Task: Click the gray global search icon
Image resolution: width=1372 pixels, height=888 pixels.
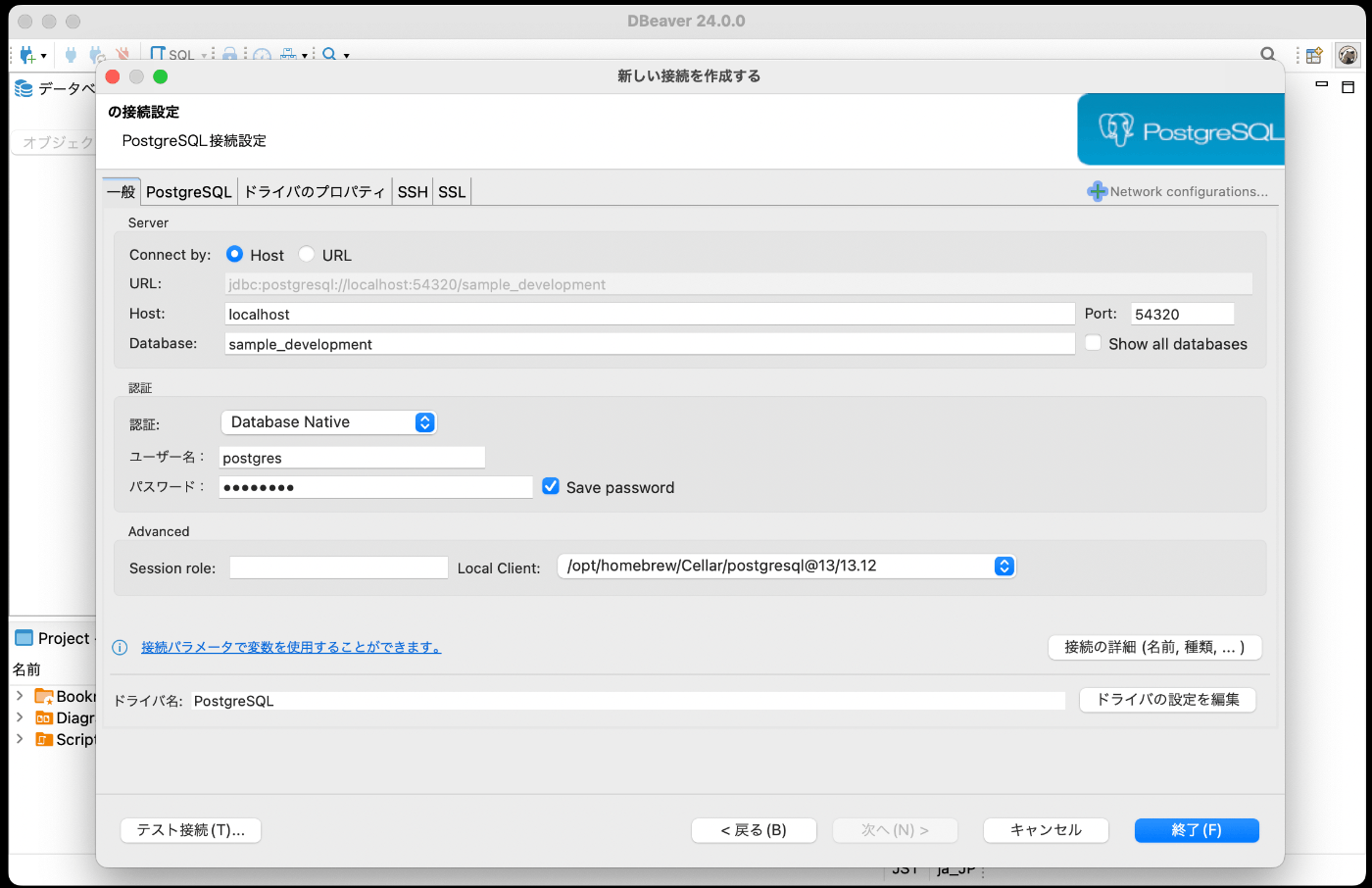Action: pyautogui.click(x=1268, y=55)
